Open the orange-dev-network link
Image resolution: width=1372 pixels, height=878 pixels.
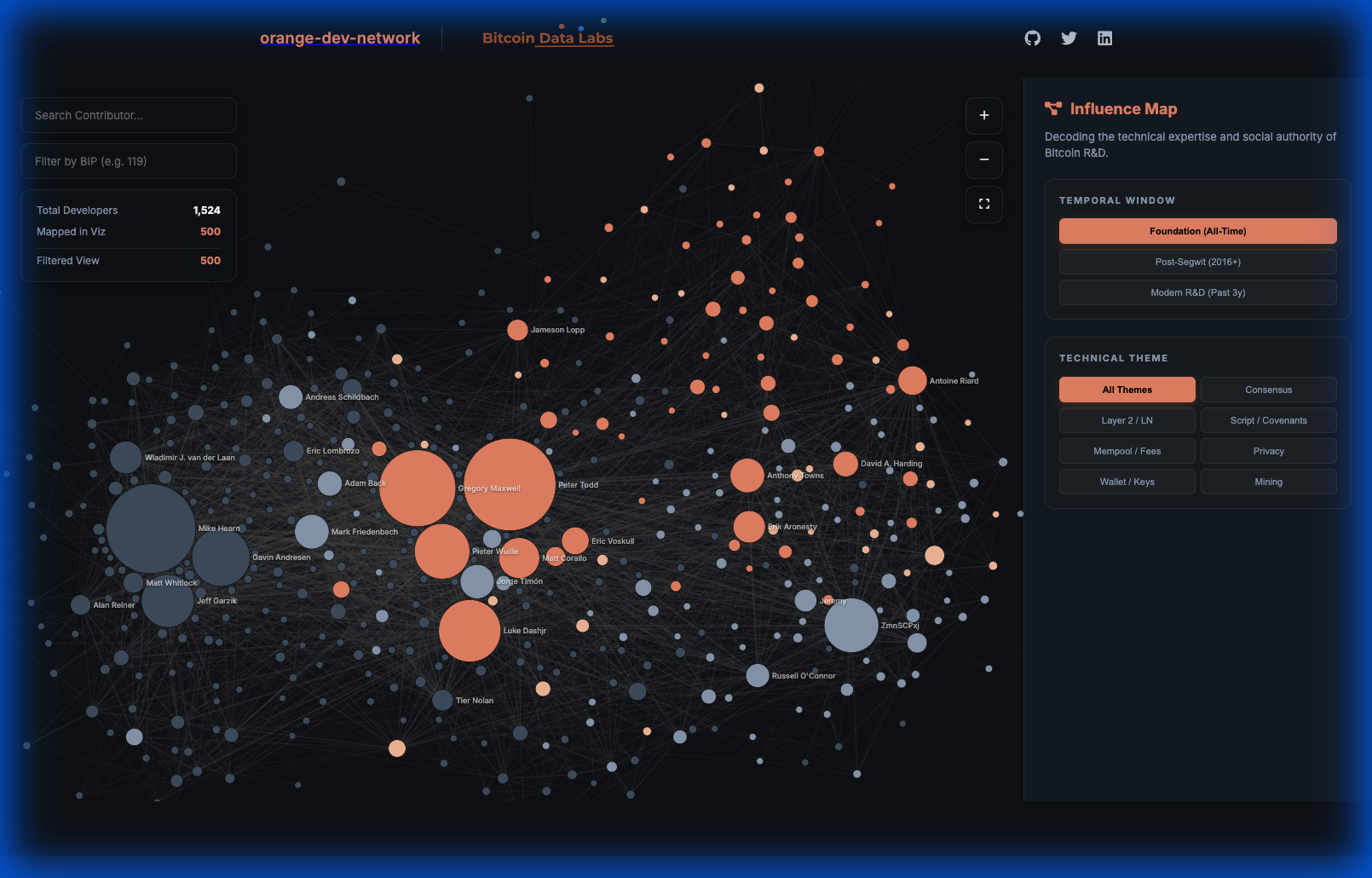point(340,38)
